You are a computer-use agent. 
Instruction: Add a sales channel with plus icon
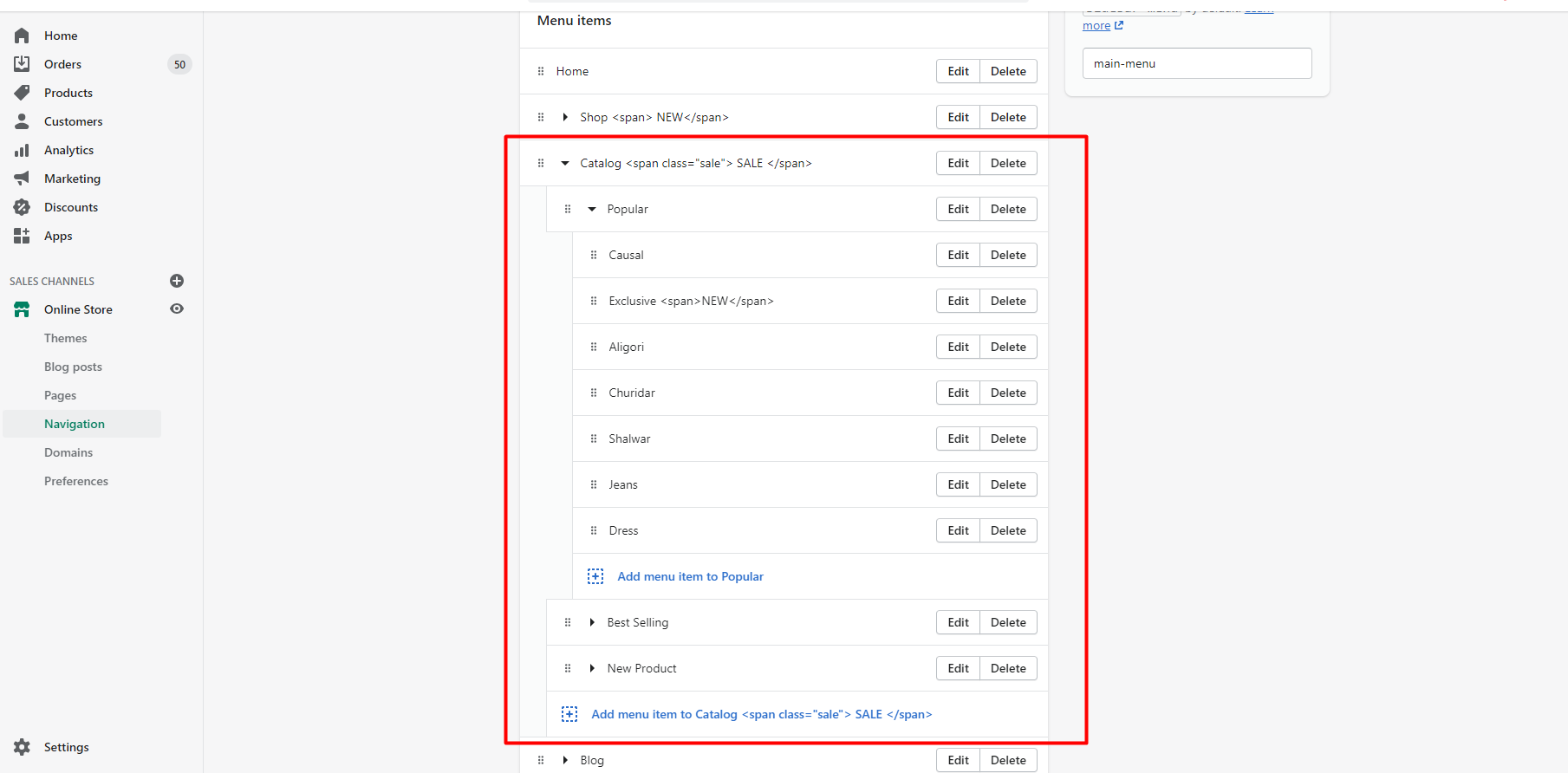click(177, 281)
